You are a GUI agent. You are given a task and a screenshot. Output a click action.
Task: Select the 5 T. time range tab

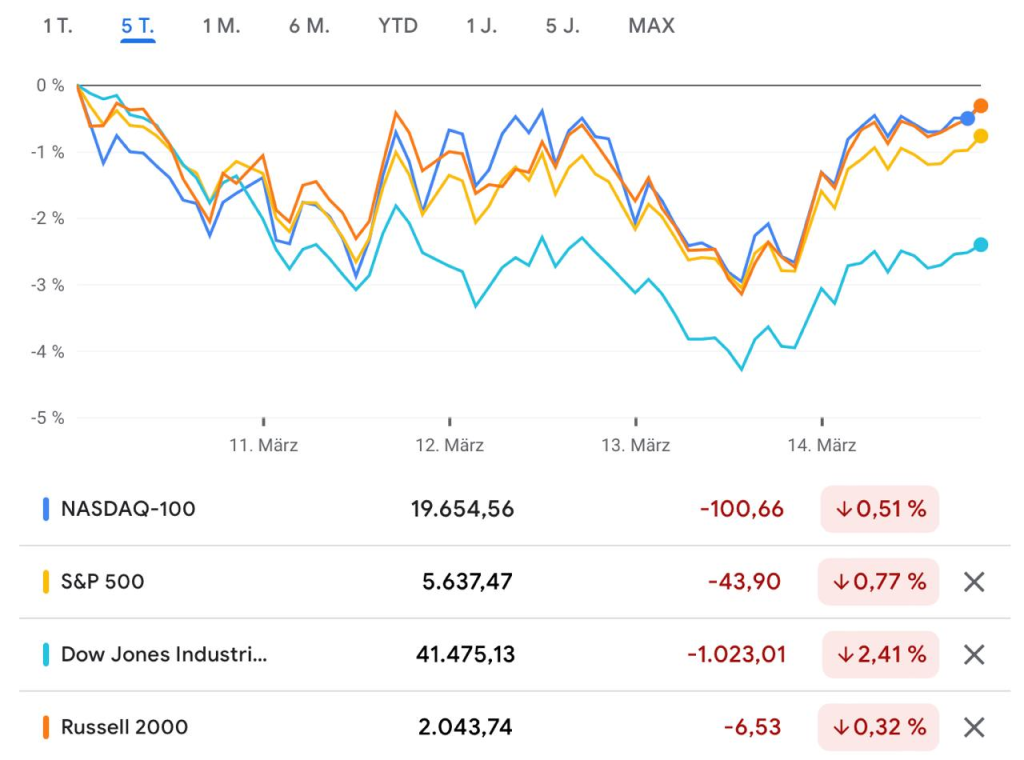(138, 26)
